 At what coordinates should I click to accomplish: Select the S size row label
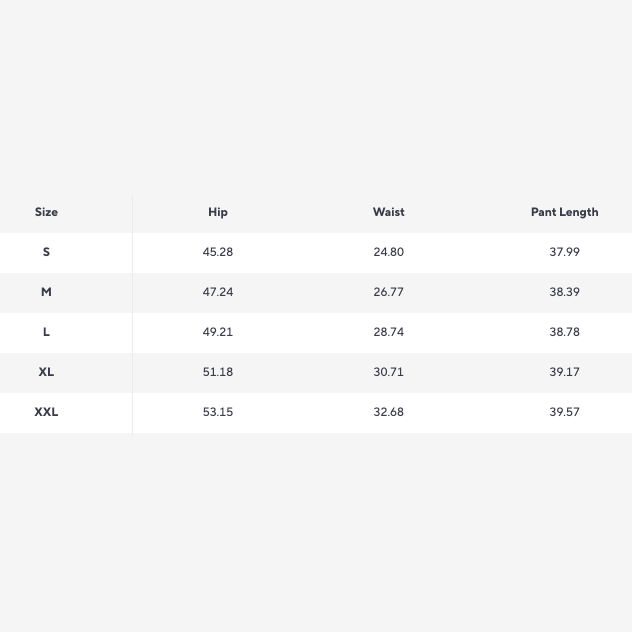coord(46,252)
